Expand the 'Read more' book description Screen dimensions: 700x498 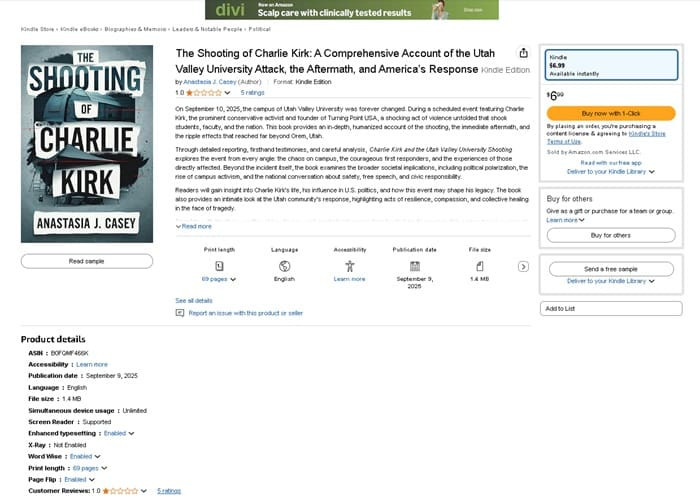[x=194, y=226]
